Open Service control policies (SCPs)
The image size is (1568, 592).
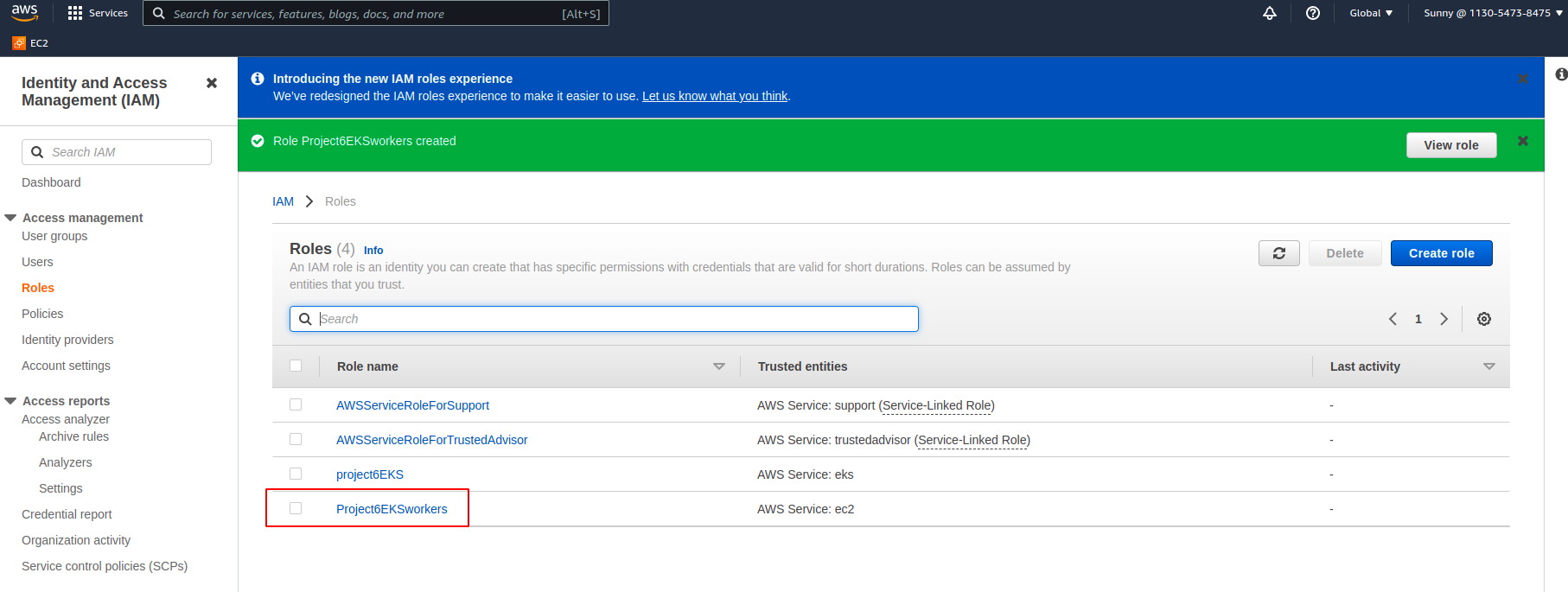(x=105, y=566)
